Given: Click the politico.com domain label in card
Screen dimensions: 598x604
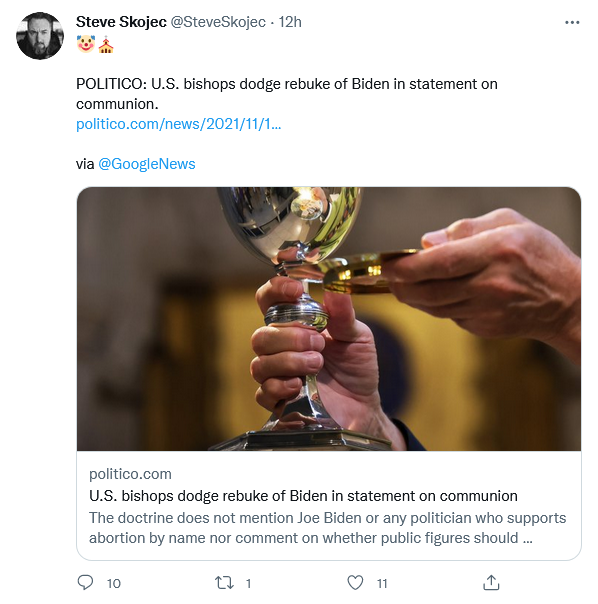Looking at the screenshot, I should tap(130, 474).
